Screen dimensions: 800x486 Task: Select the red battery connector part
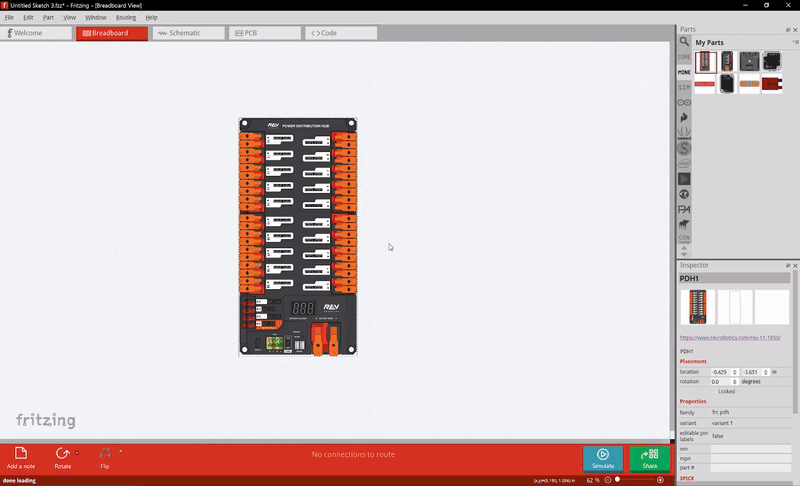[771, 84]
